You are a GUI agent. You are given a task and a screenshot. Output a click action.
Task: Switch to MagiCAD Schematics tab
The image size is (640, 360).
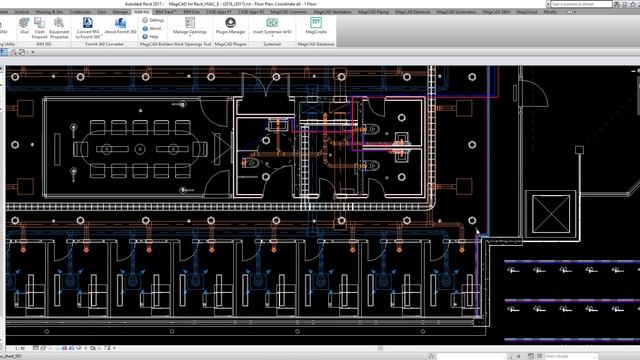456,12
